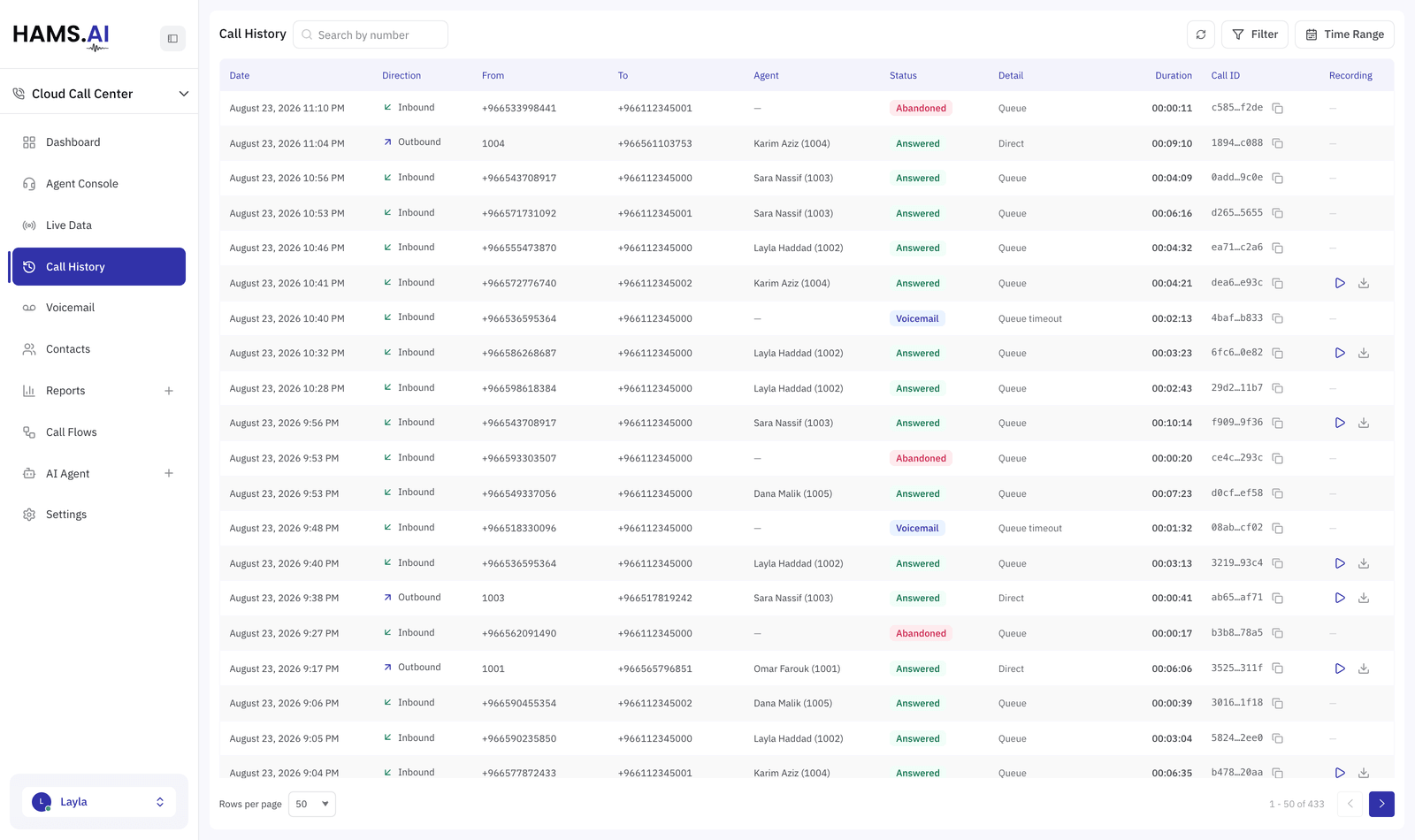Open Settings in the sidebar

99,515
